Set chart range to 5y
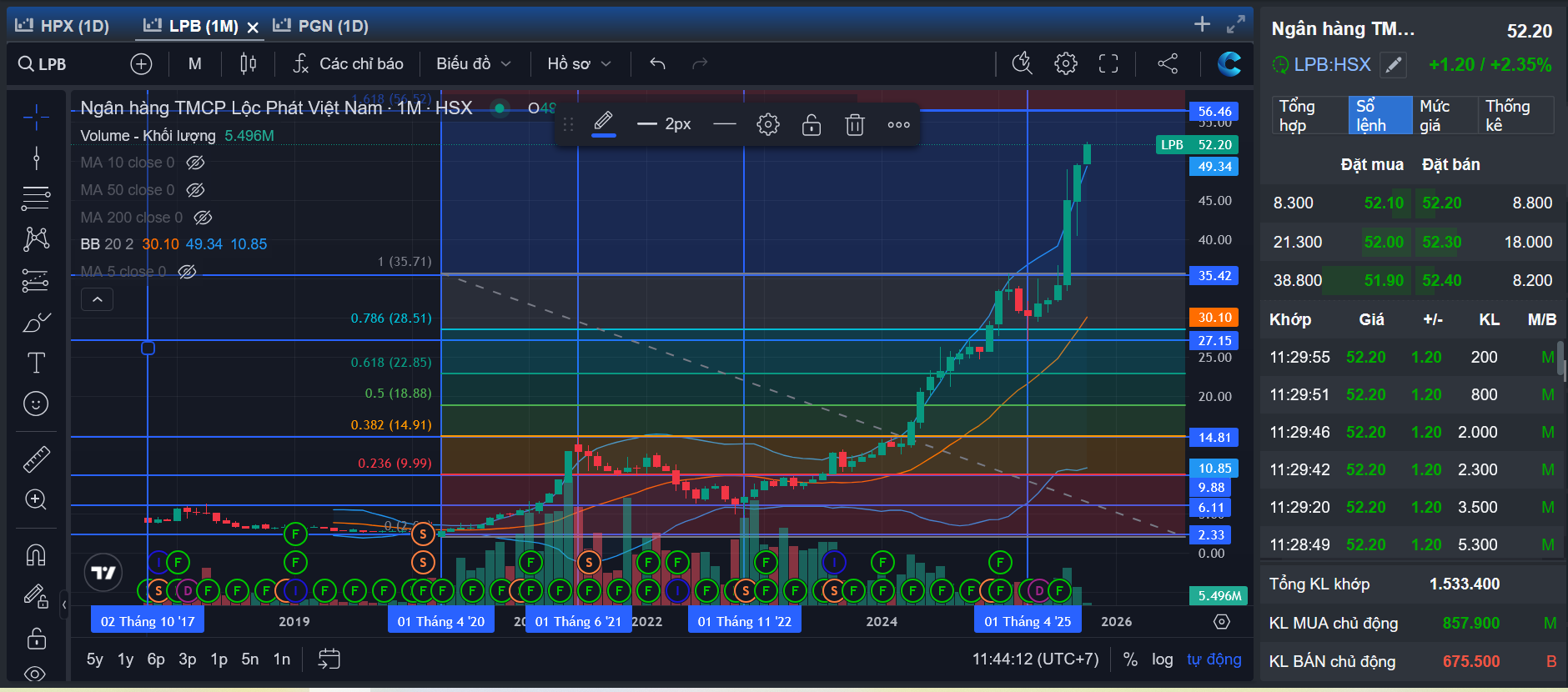The width and height of the screenshot is (1568, 692). pos(95,659)
